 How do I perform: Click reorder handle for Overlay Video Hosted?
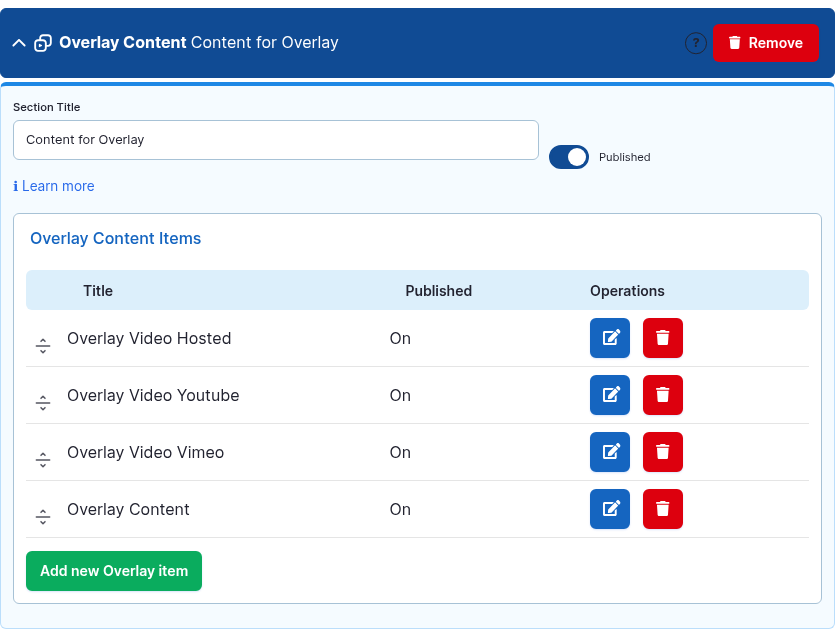pyautogui.click(x=43, y=346)
